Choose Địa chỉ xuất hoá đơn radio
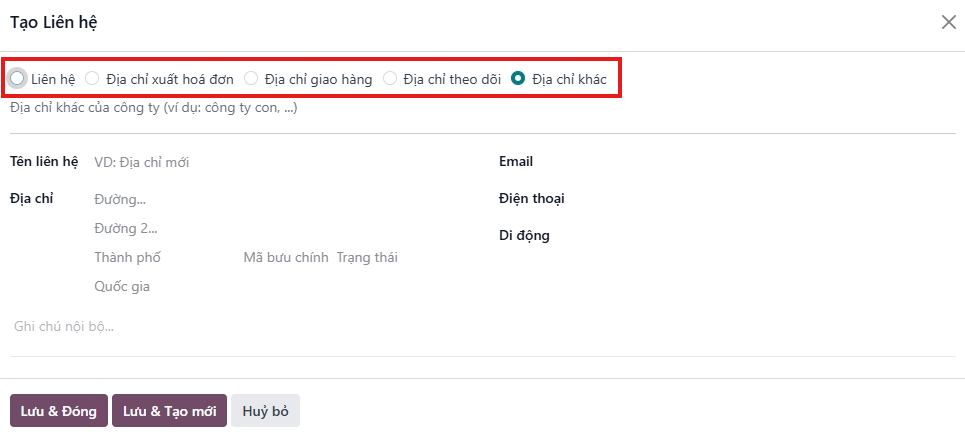 click(92, 78)
